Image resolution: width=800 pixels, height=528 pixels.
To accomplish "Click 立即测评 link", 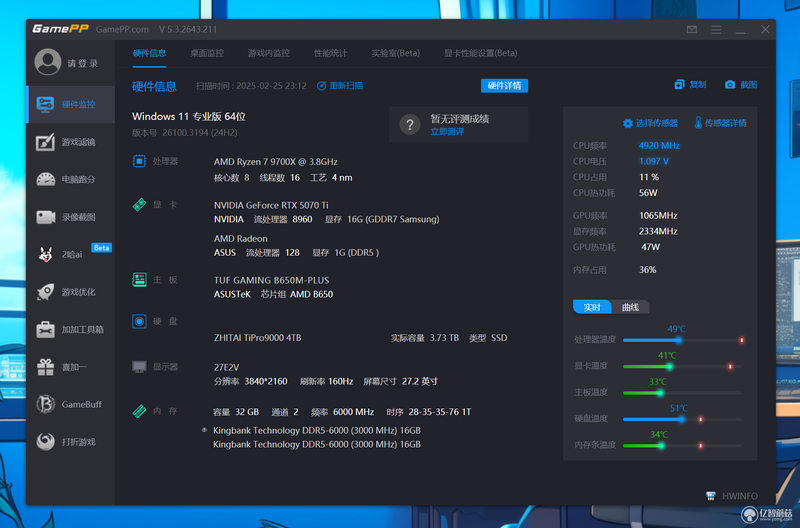I will [x=447, y=132].
